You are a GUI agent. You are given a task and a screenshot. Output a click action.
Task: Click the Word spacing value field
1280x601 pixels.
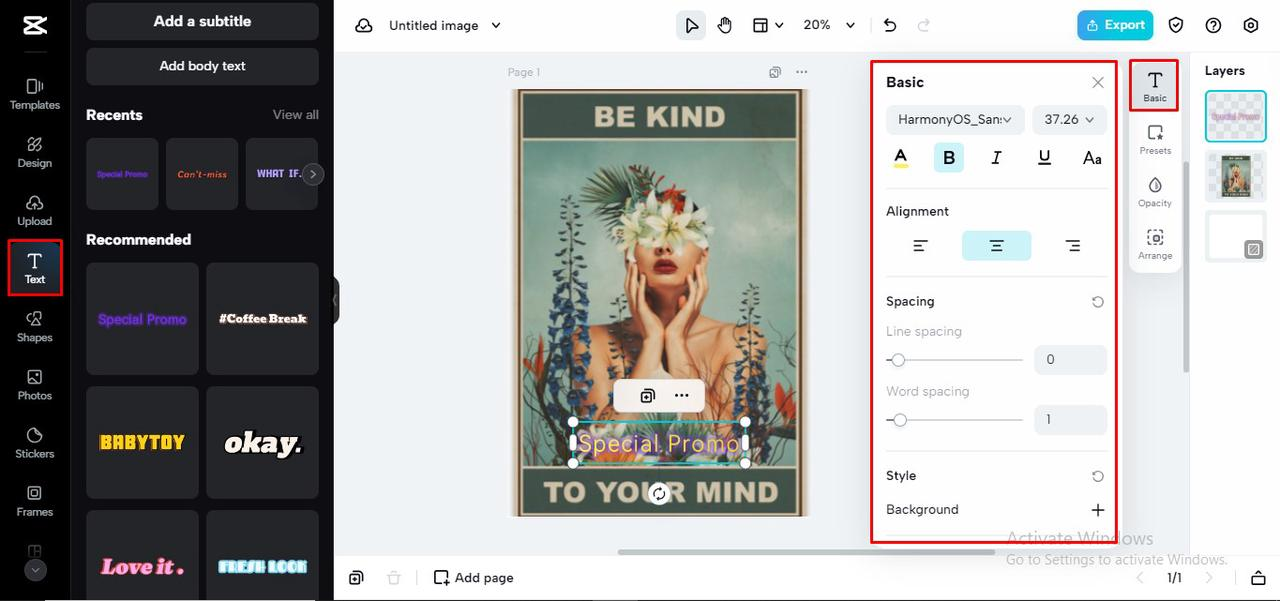coord(1070,420)
